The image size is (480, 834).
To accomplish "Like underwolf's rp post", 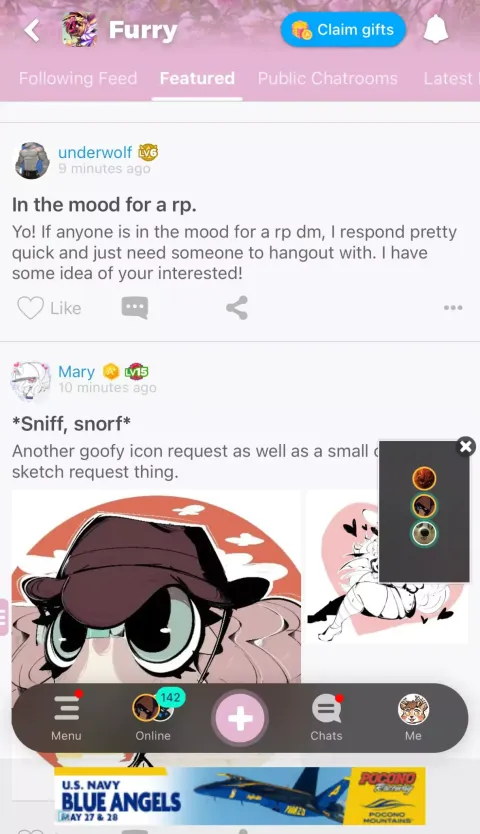I will click(x=49, y=308).
